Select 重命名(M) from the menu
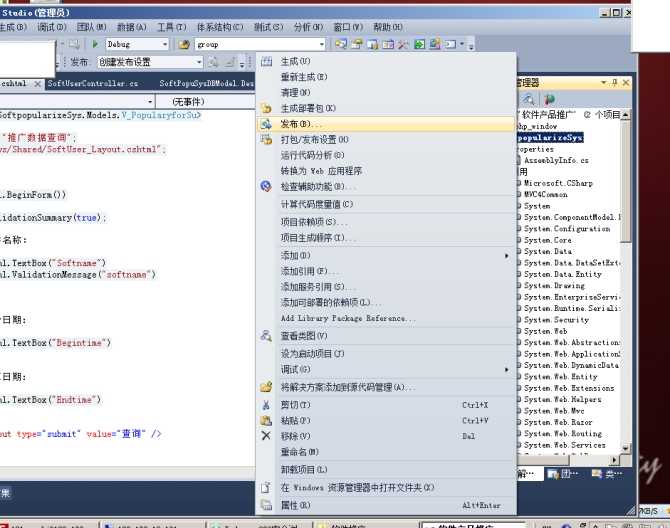 tap(386, 452)
